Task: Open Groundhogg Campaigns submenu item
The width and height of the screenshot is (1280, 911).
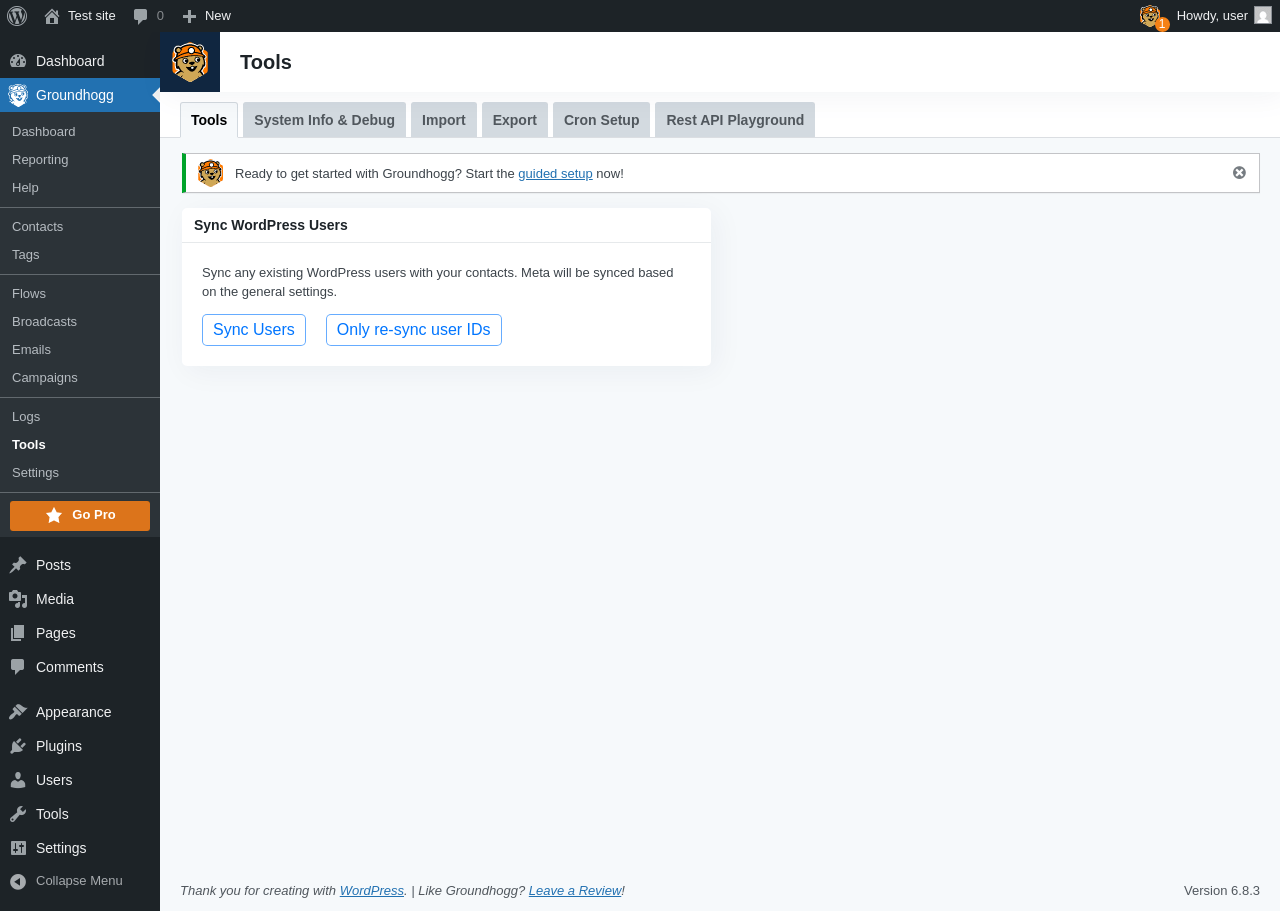Action: click(80, 378)
